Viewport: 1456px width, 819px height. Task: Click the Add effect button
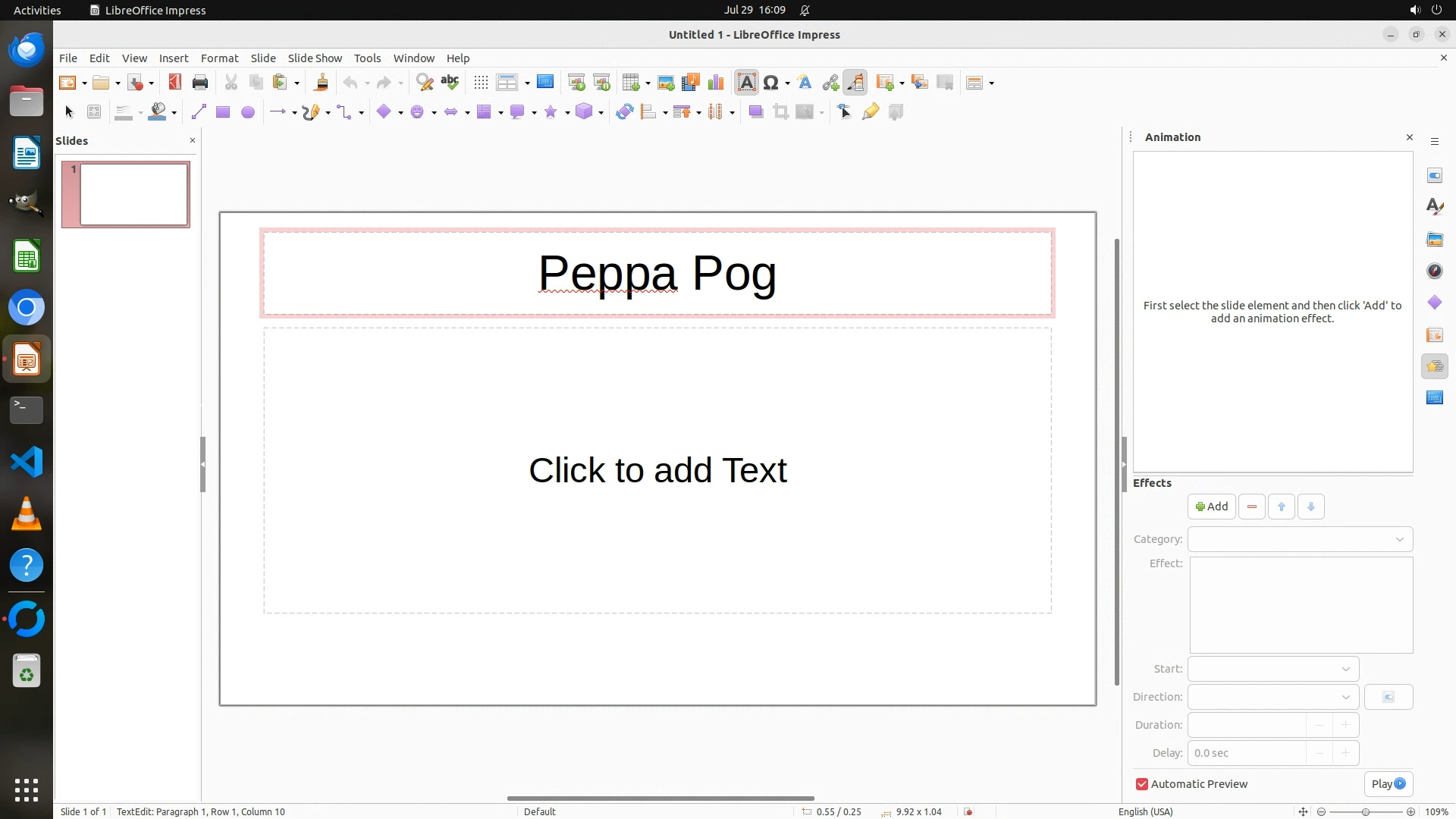tap(1211, 507)
